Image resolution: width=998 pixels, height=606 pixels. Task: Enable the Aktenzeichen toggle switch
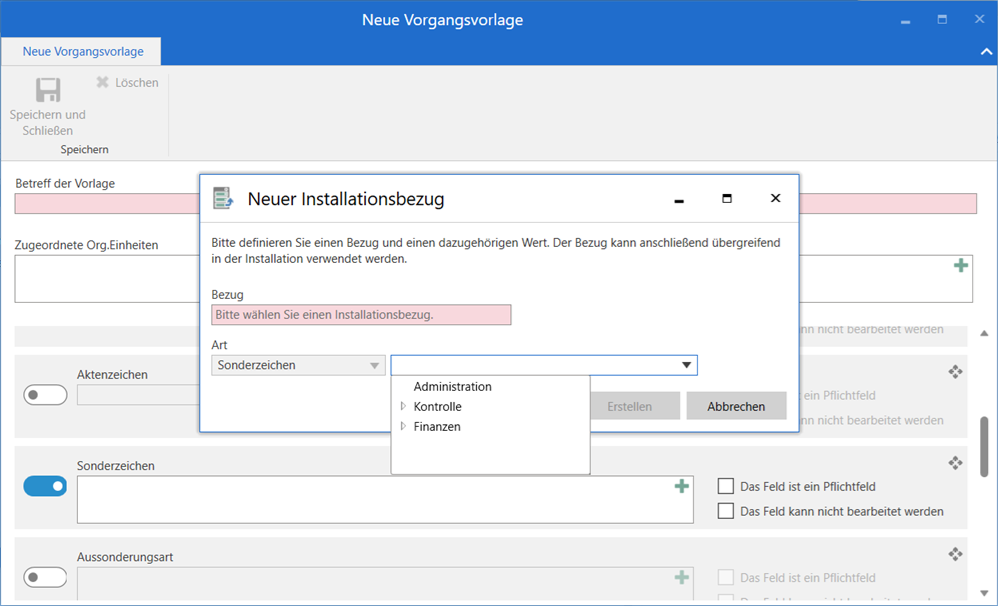point(45,395)
